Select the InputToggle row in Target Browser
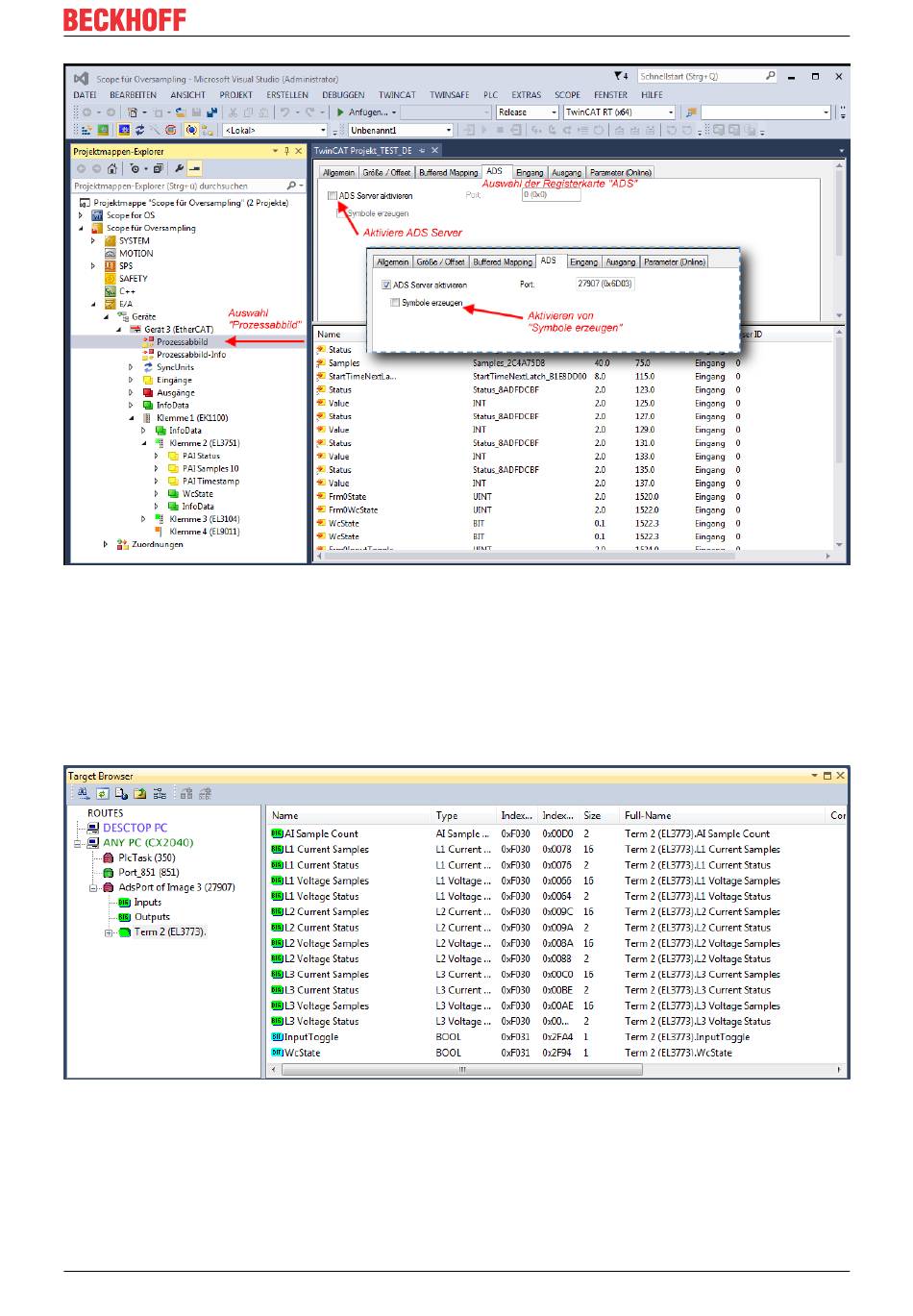Viewport: 913px width, 1316px height. 555,1037
